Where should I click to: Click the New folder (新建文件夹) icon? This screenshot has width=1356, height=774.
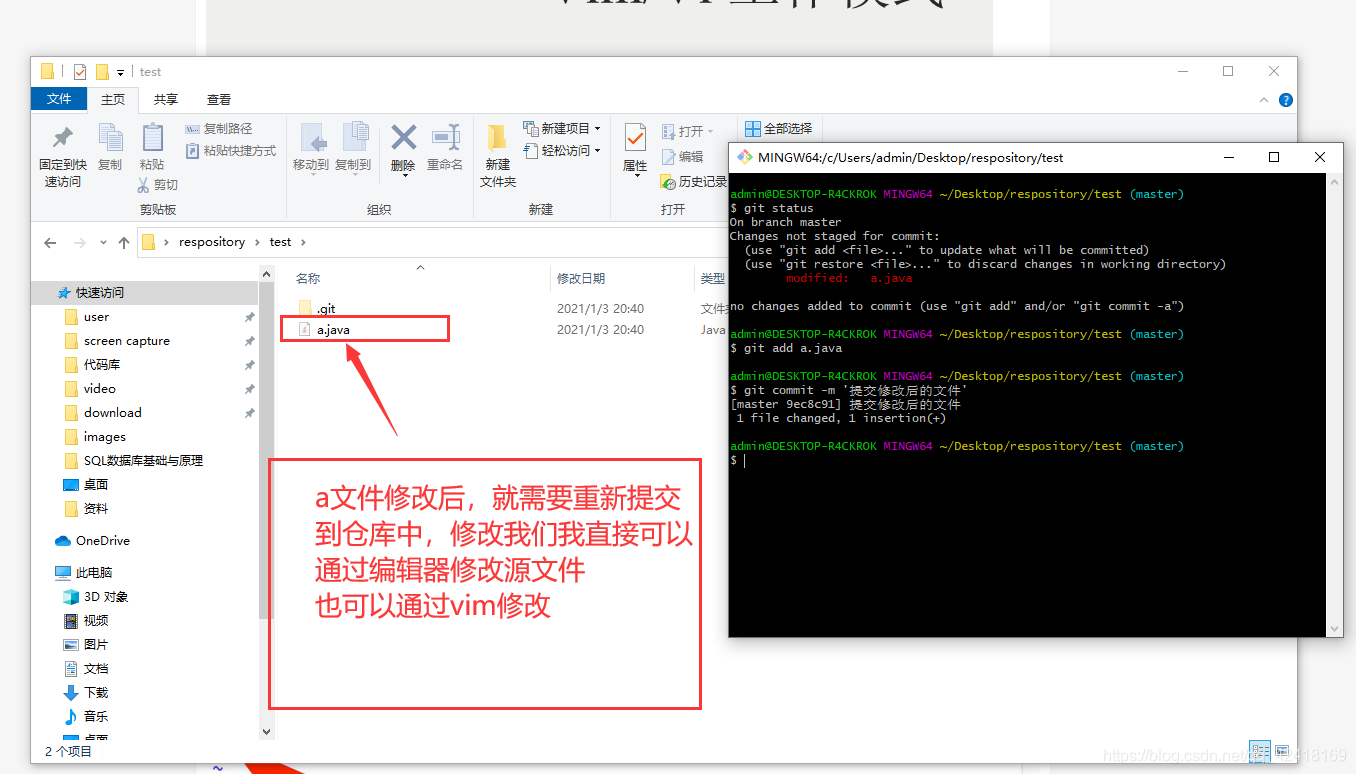point(497,138)
